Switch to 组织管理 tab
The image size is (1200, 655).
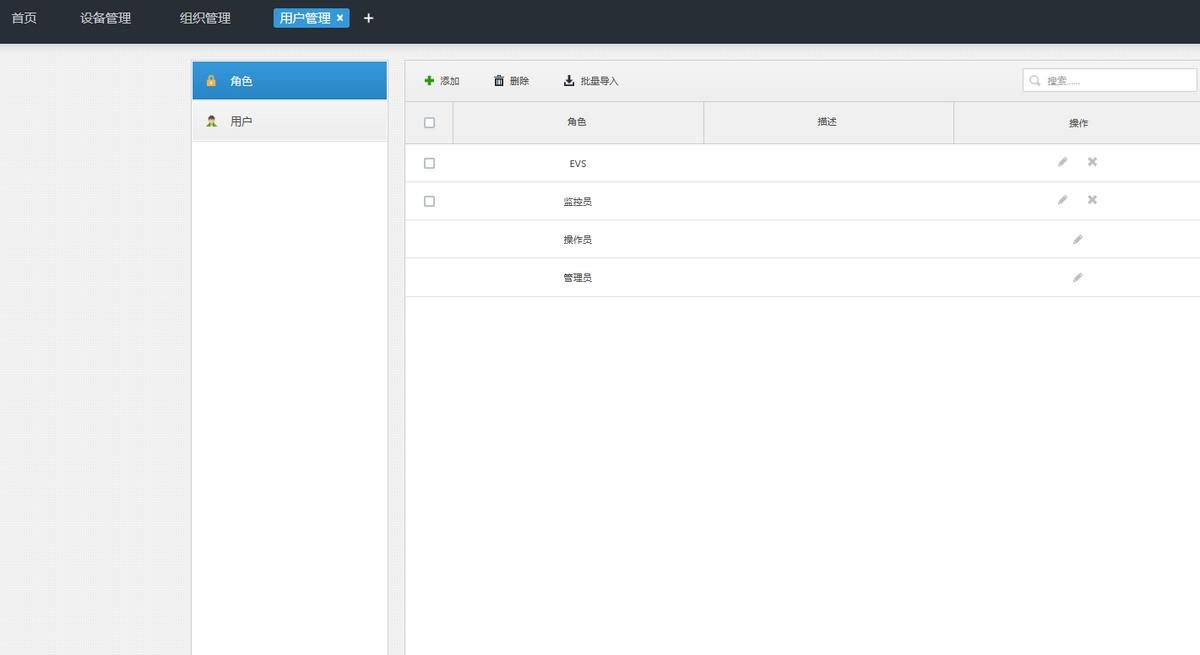point(205,18)
